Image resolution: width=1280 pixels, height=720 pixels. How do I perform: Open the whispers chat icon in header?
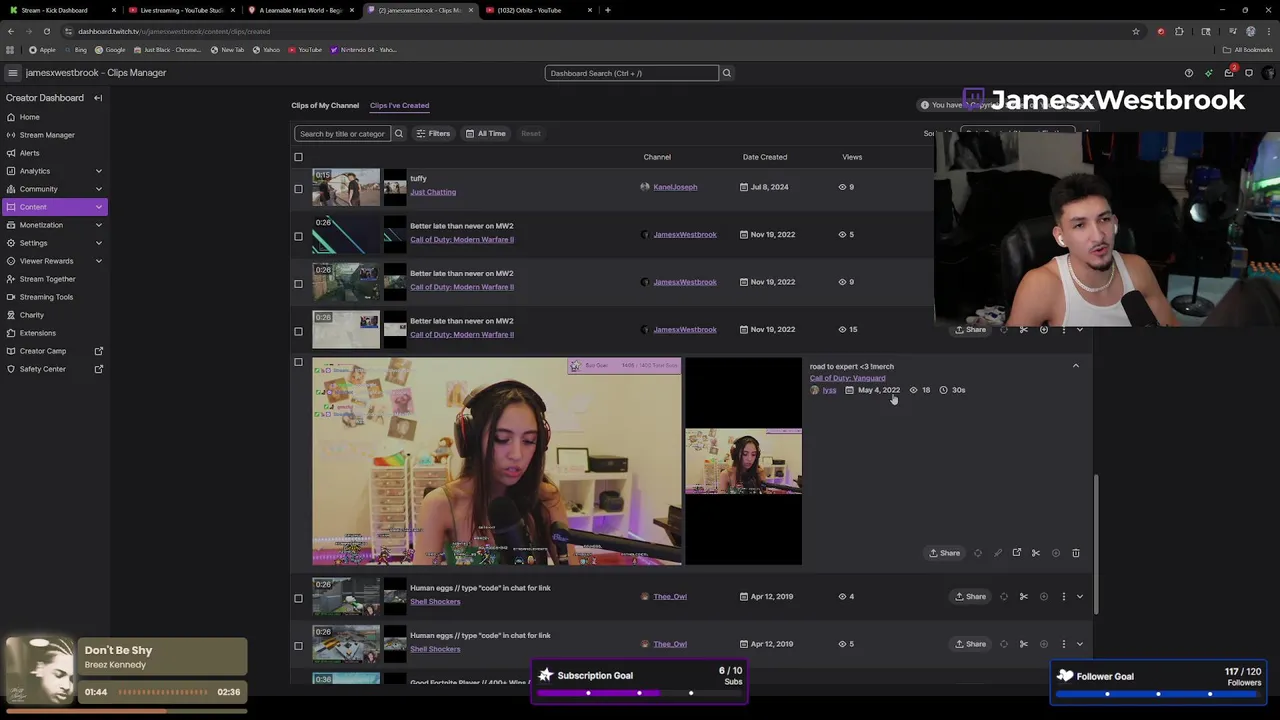click(x=1248, y=73)
